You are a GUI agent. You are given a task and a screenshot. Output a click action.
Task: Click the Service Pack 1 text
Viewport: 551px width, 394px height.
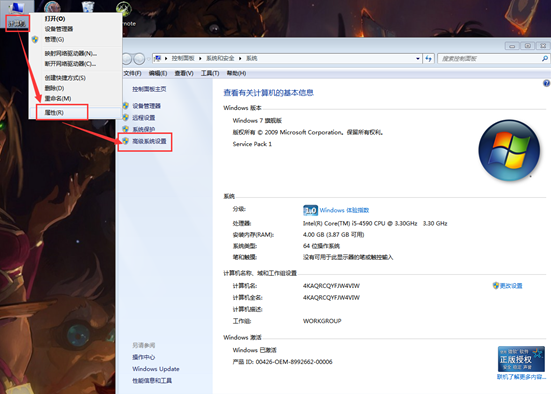click(252, 144)
